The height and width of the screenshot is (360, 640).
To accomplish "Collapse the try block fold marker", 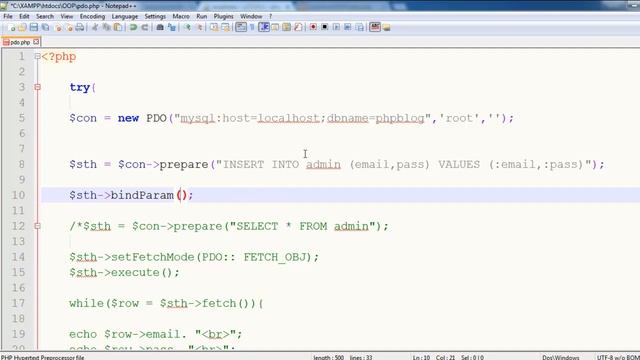I will 37,87.
